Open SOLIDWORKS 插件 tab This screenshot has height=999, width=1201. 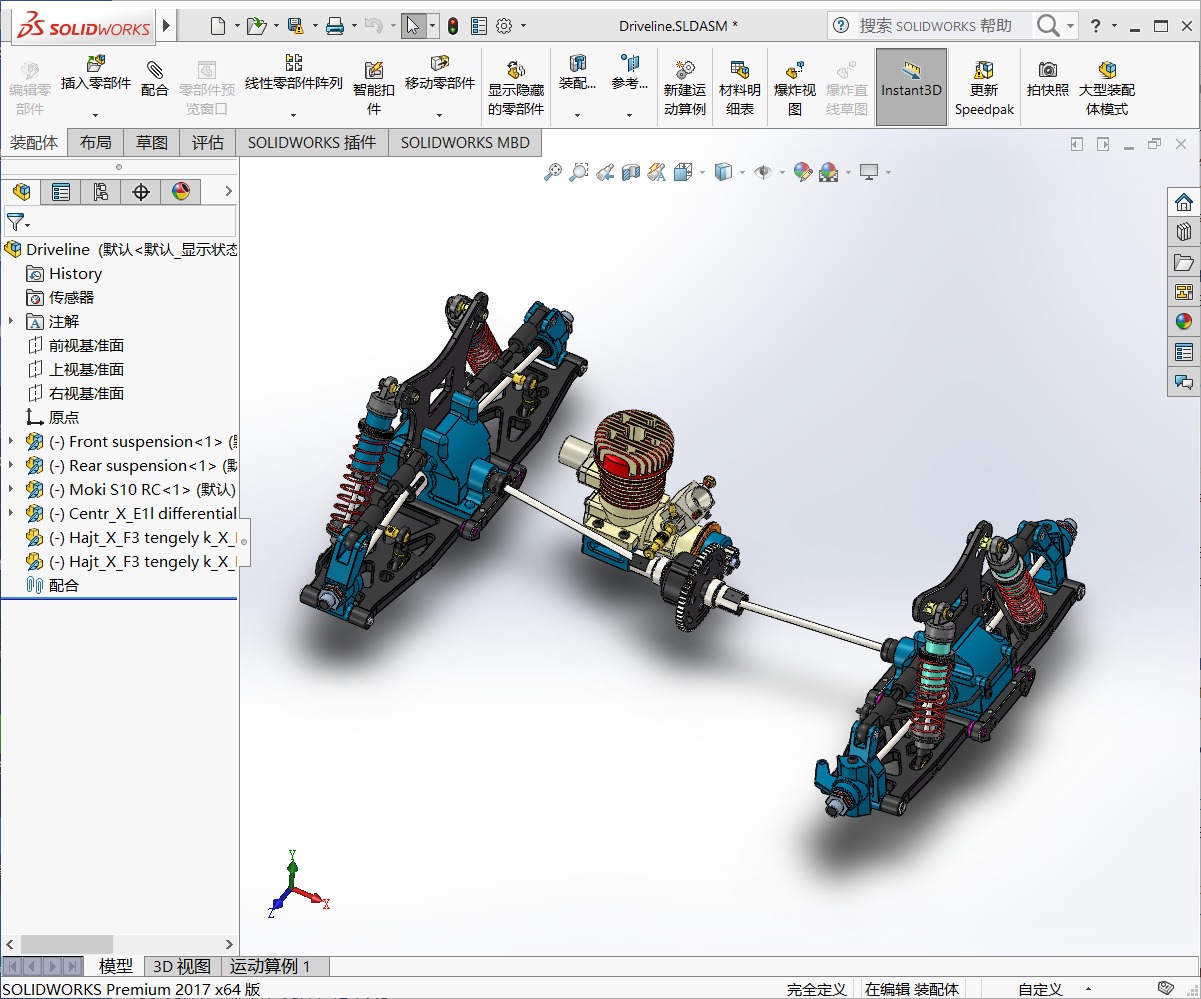tap(312, 143)
